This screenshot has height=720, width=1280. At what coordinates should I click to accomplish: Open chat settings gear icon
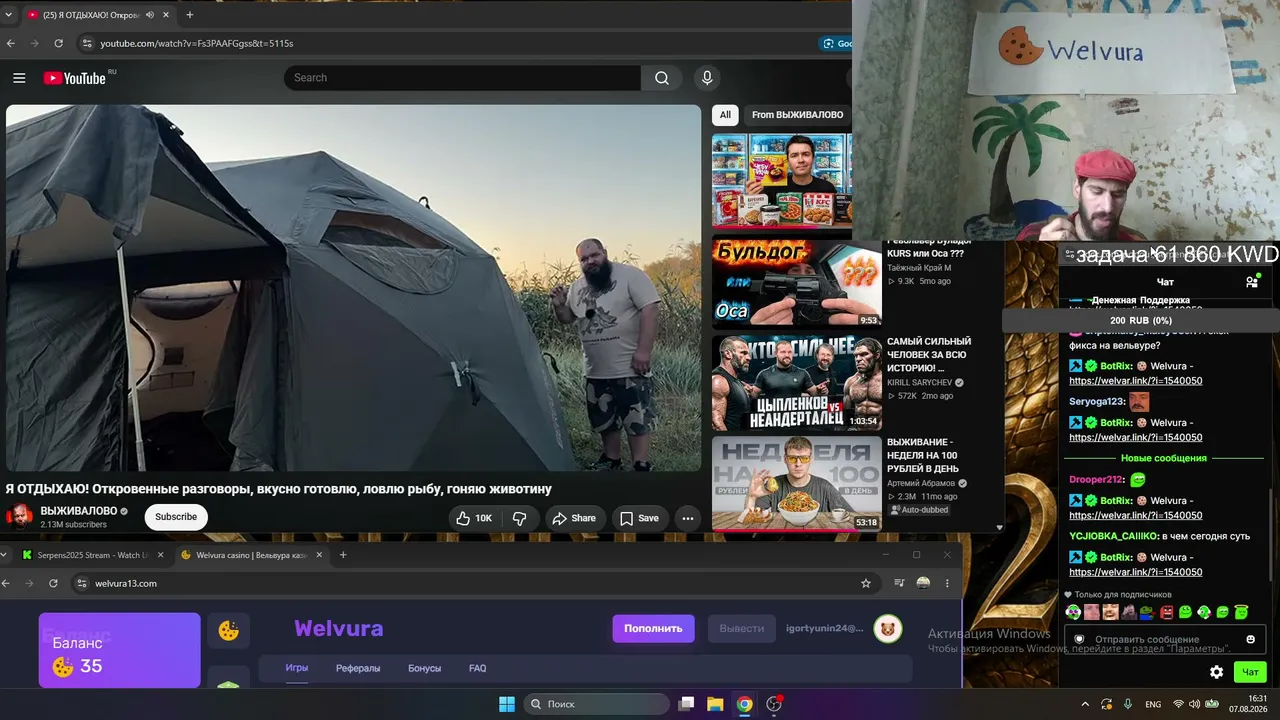(x=1216, y=672)
